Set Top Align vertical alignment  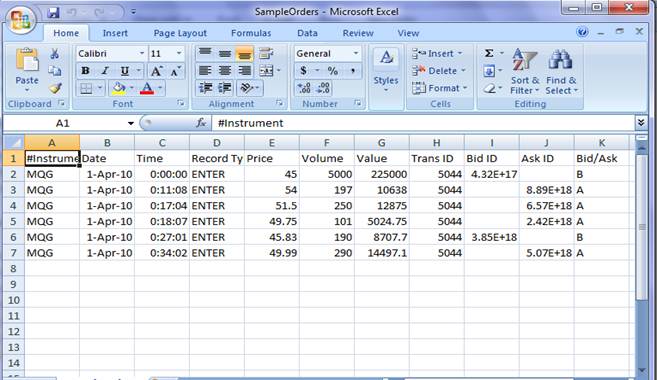(x=205, y=53)
